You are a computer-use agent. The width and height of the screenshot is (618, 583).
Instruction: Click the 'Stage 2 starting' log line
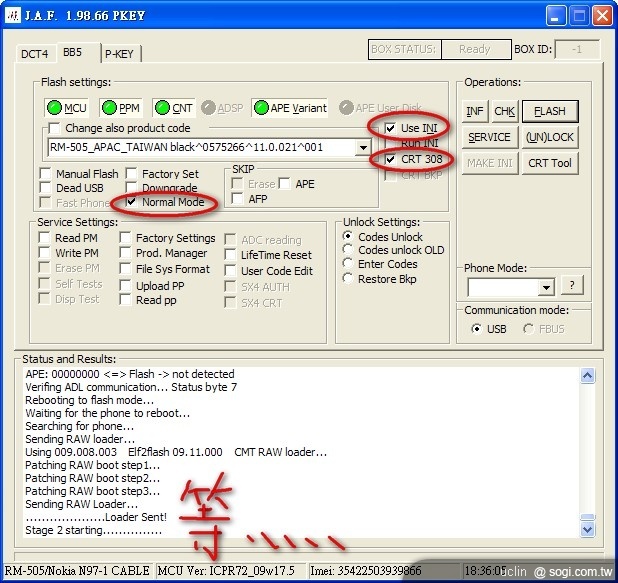(x=94, y=530)
